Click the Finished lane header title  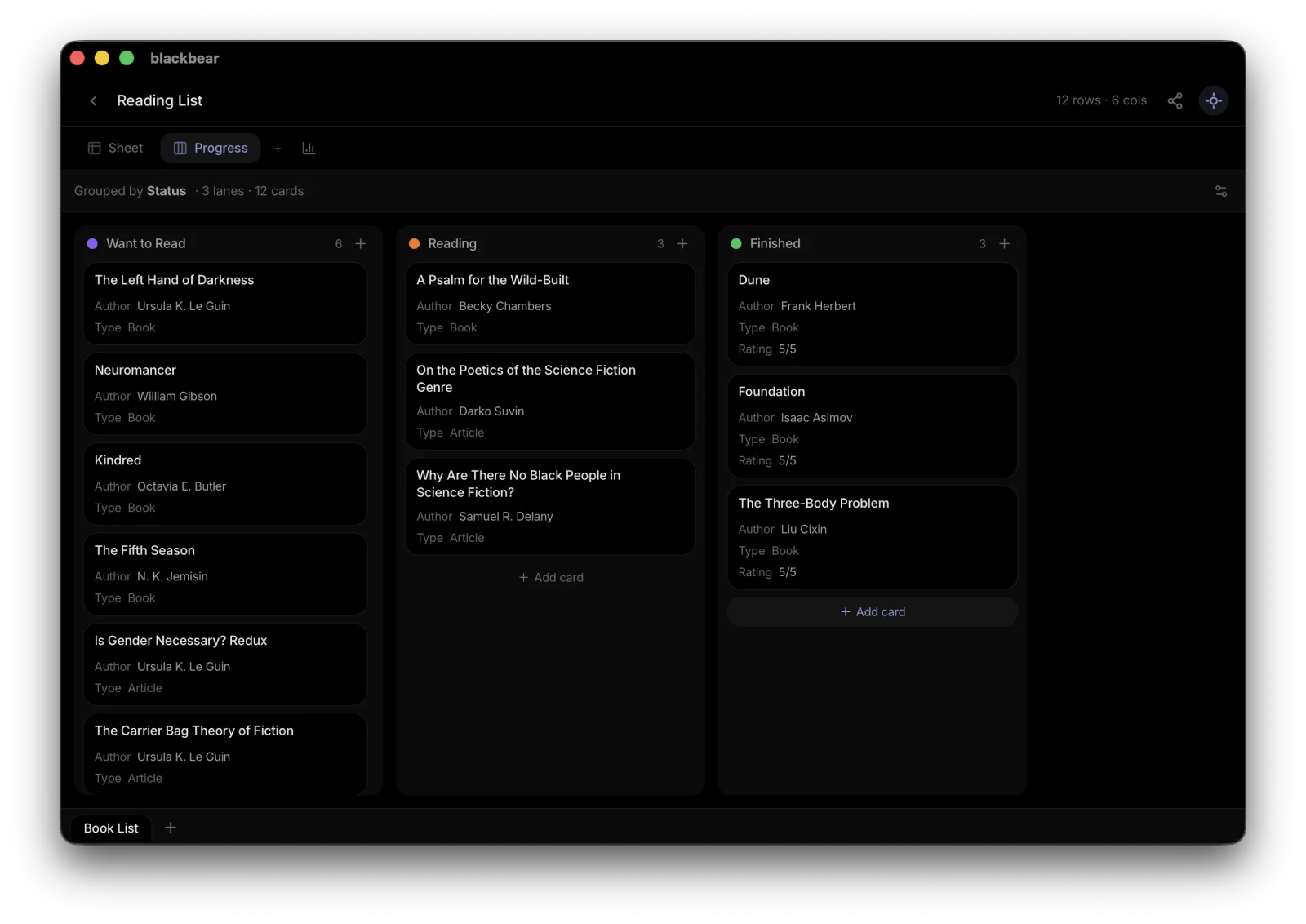tap(775, 244)
